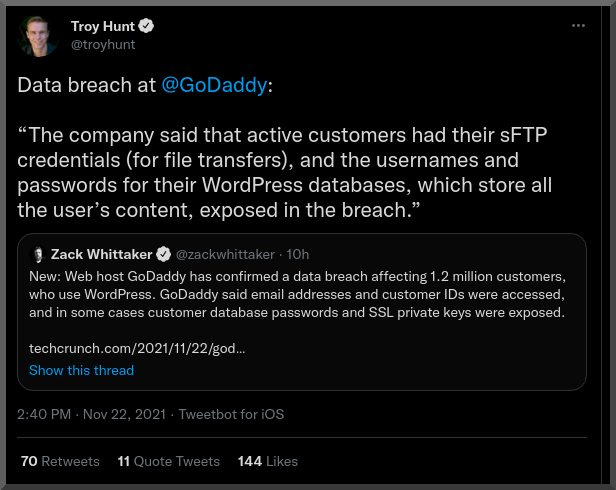Open the three-dot more options menu
Viewport: 616px width, 490px height.
click(577, 26)
